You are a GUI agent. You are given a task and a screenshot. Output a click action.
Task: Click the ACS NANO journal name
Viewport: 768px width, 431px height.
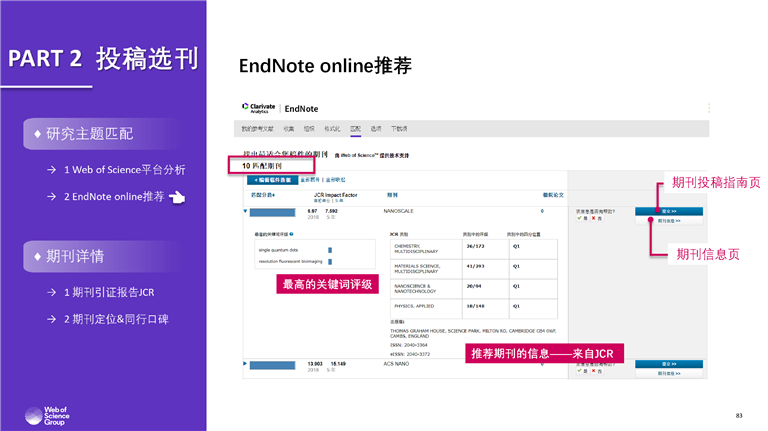(396, 364)
